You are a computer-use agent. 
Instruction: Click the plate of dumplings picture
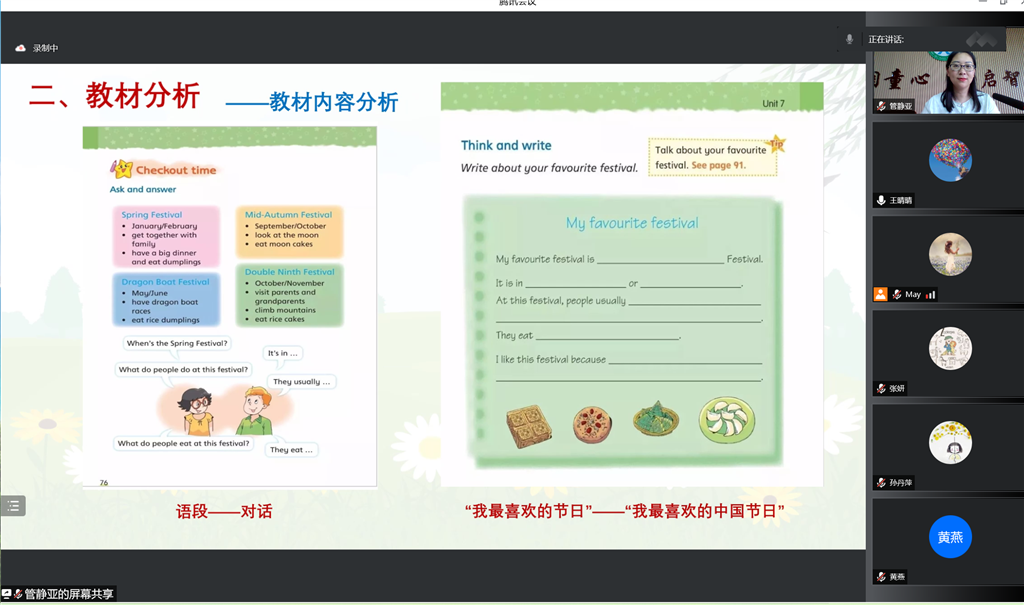coord(727,420)
